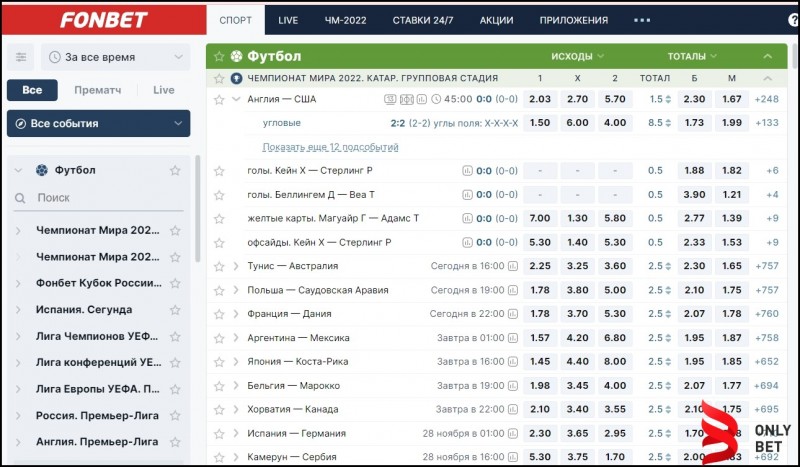Image resolution: width=800 pixels, height=467 pixels.
Task: Open statistics icon for Аргентина — Мексика
Action: [x=513, y=338]
